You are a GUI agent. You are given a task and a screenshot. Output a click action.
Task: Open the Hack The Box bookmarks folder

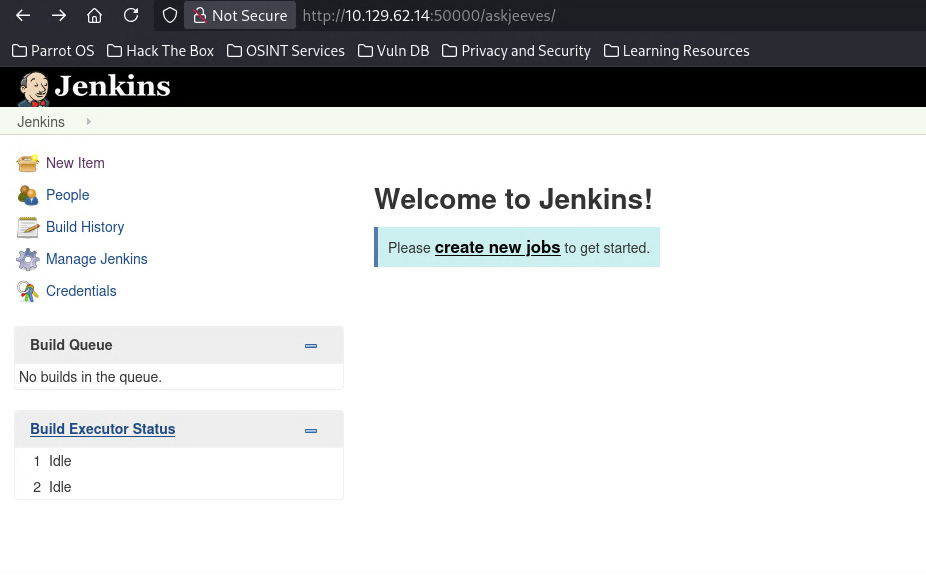[161, 51]
